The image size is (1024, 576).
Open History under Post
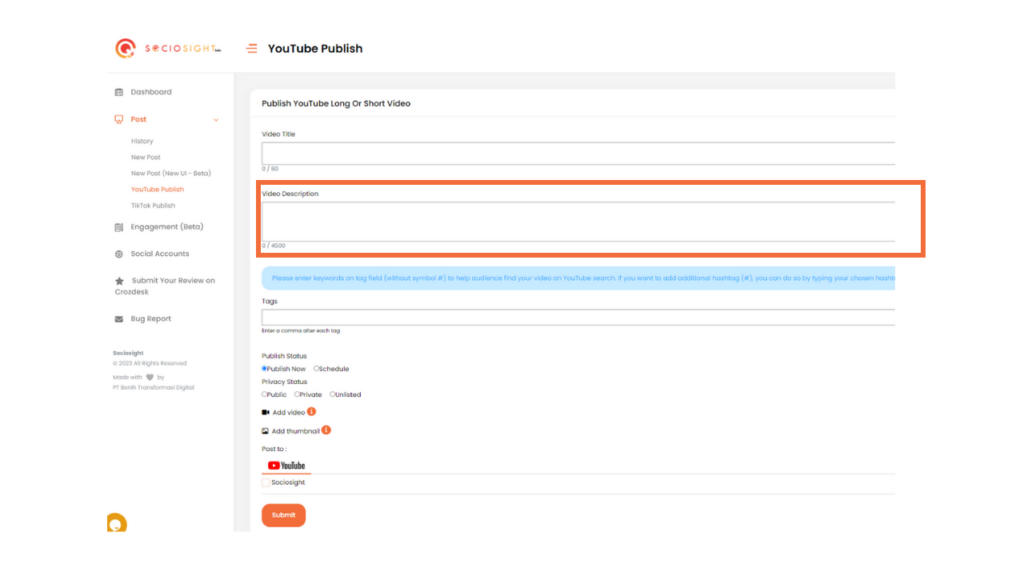(x=142, y=141)
